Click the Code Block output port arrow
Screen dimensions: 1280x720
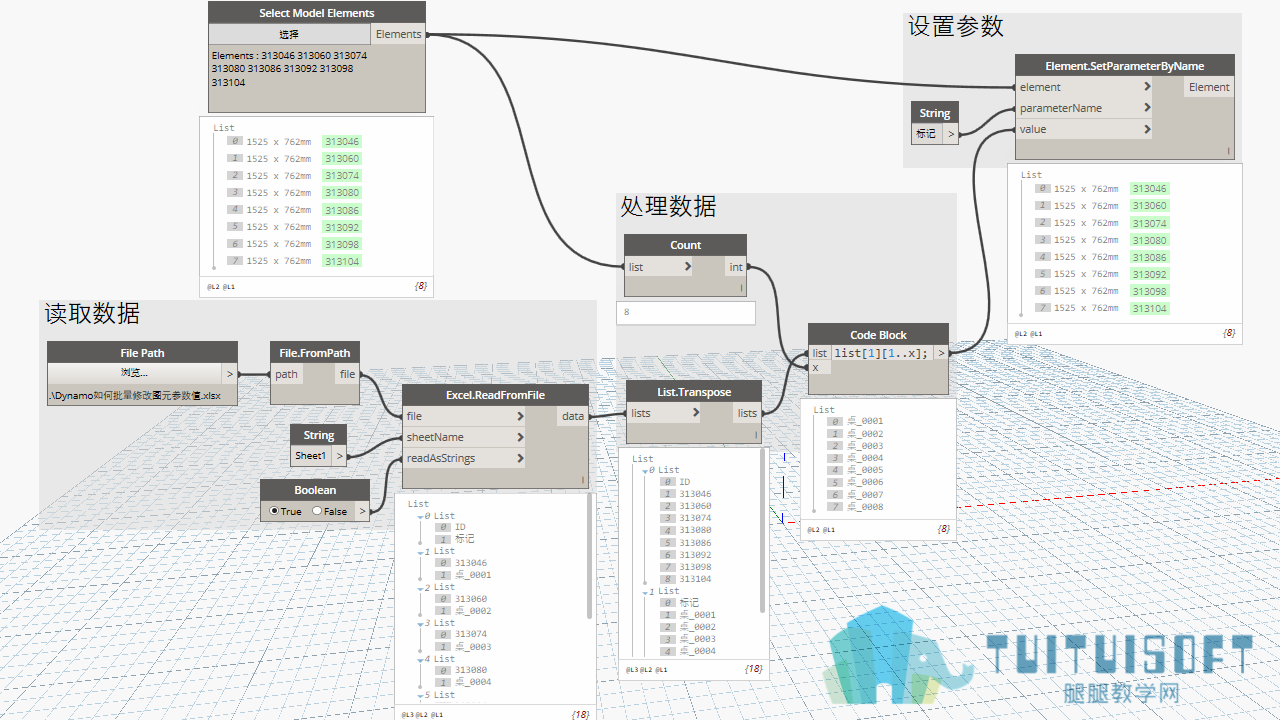(941, 352)
